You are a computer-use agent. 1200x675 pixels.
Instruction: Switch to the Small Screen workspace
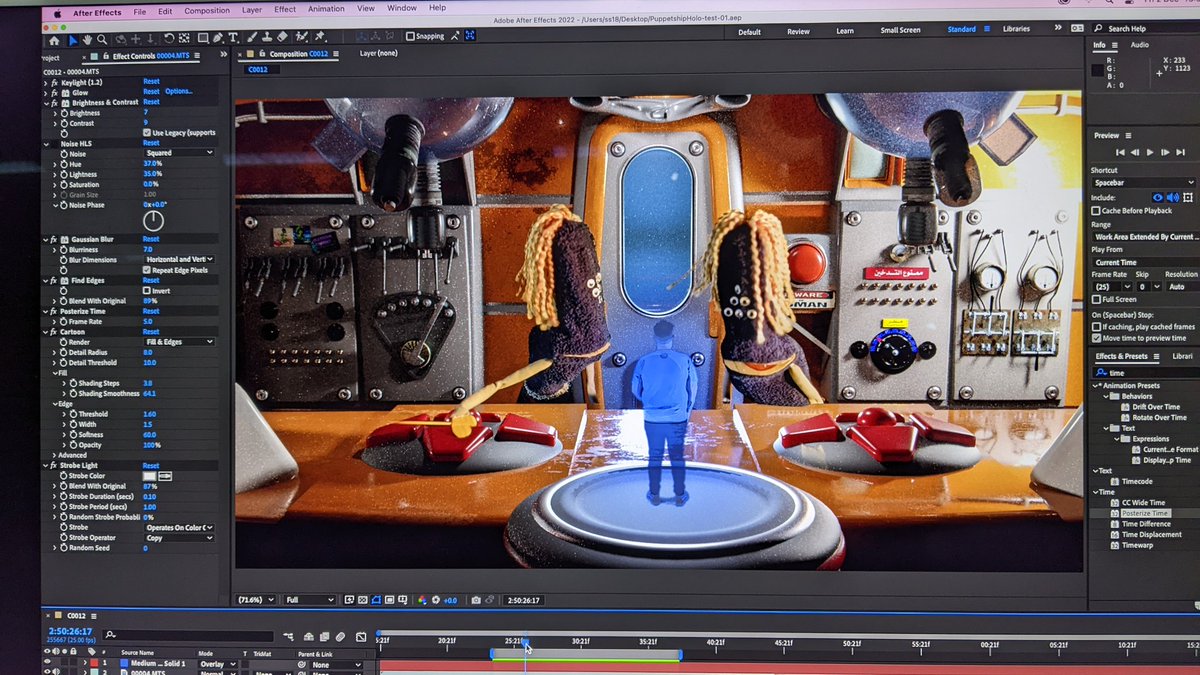pos(900,30)
